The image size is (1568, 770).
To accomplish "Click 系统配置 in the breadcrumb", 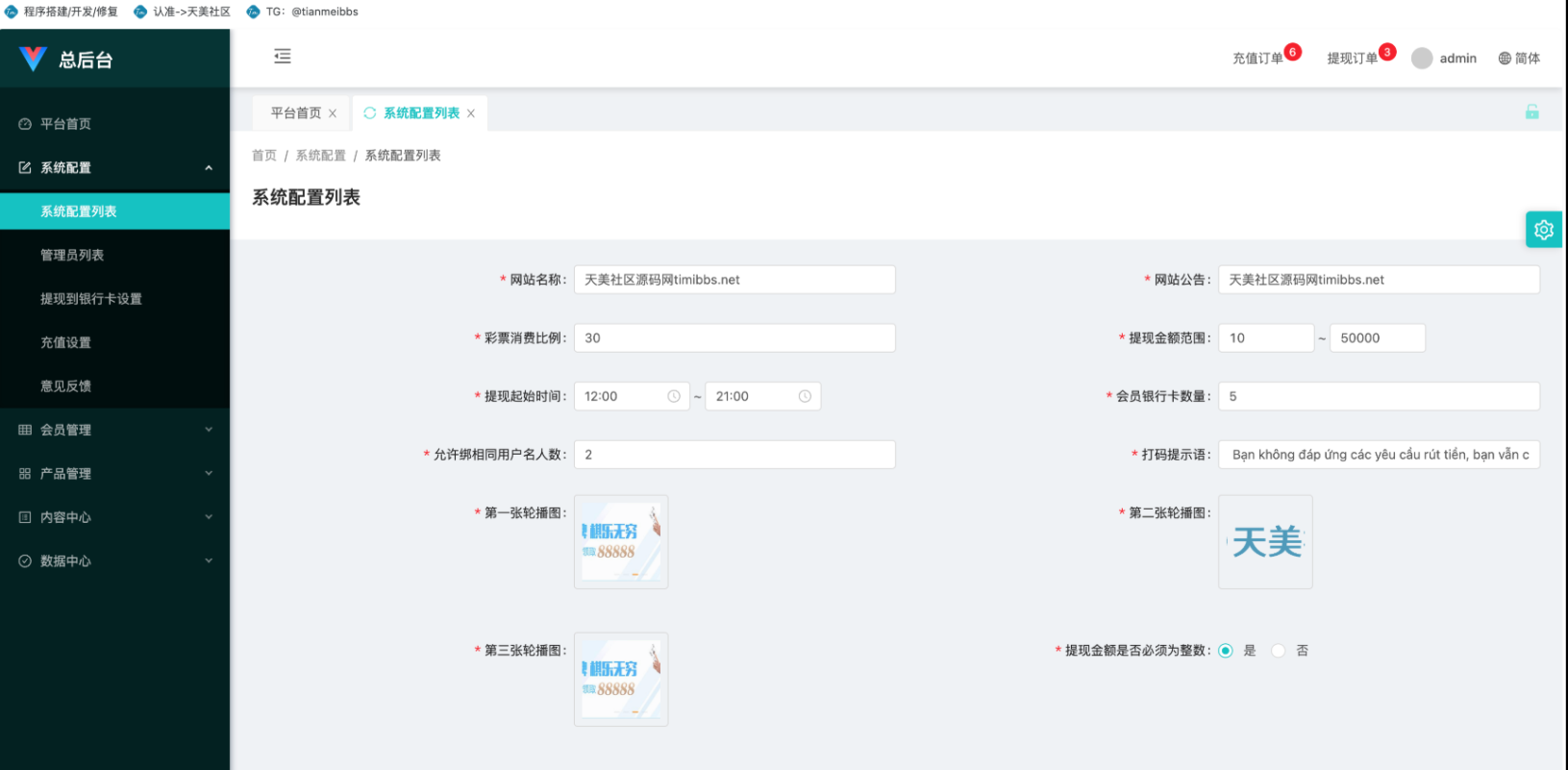I will pyautogui.click(x=321, y=156).
